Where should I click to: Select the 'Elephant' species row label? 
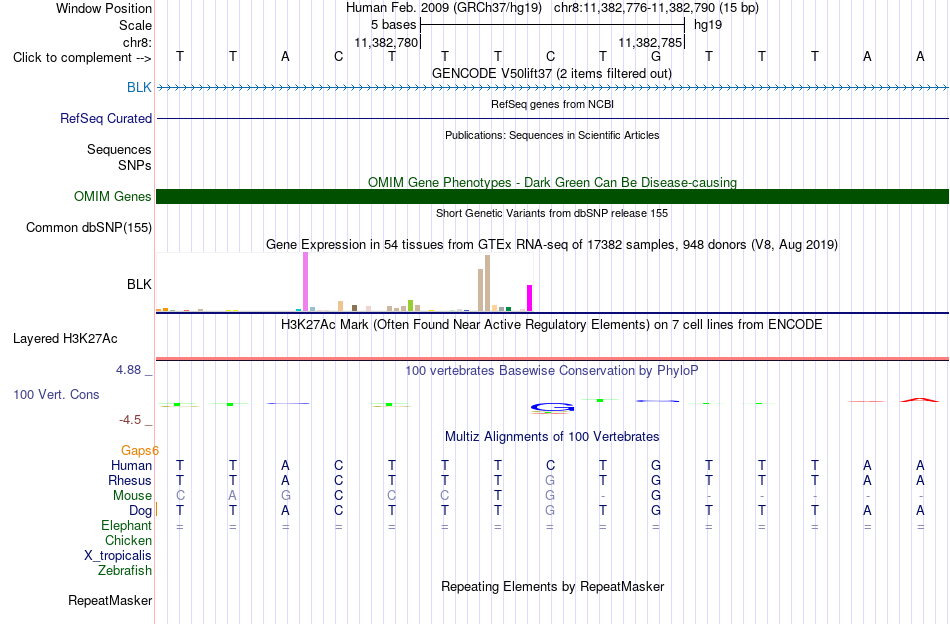click(126, 525)
